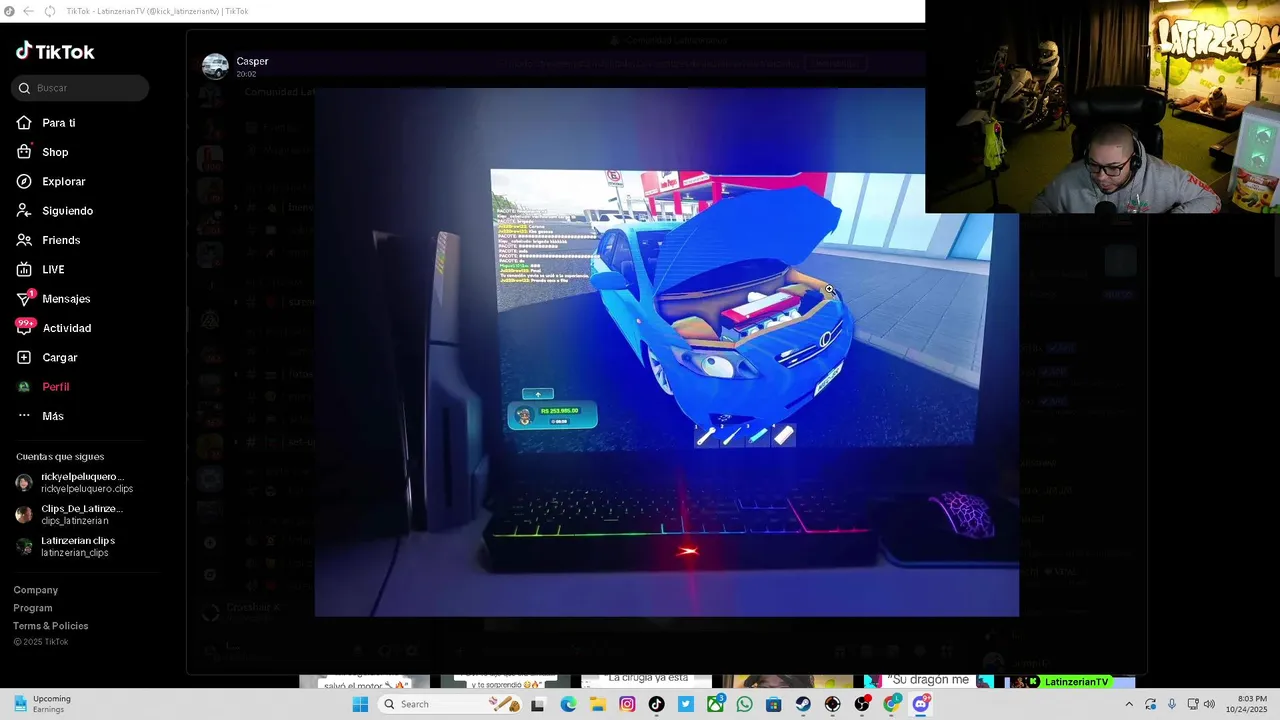Image resolution: width=1280 pixels, height=720 pixels.
Task: Open File Explorer from the taskbar
Action: tap(598, 704)
